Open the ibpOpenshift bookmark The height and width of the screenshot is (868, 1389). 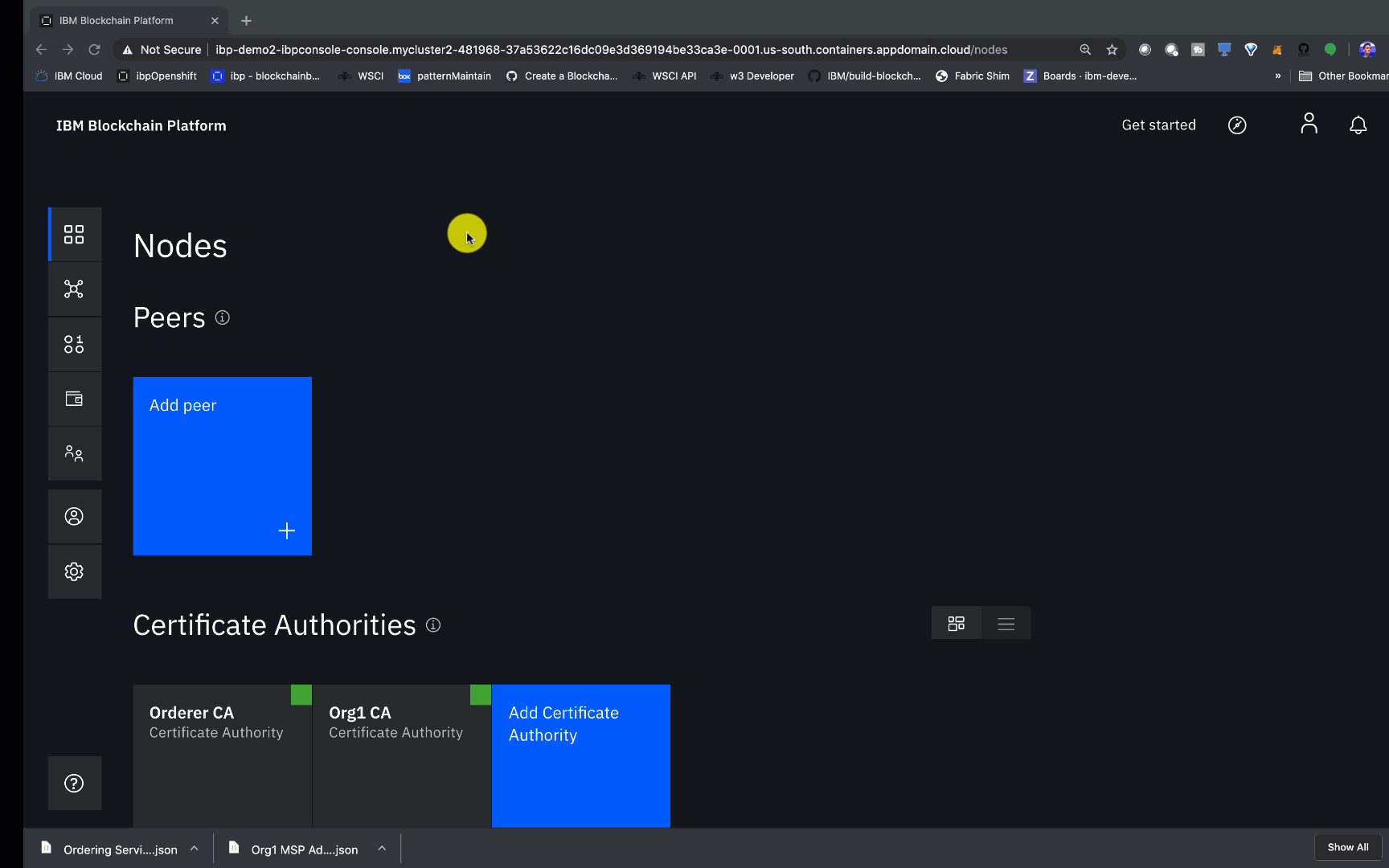[x=157, y=76]
